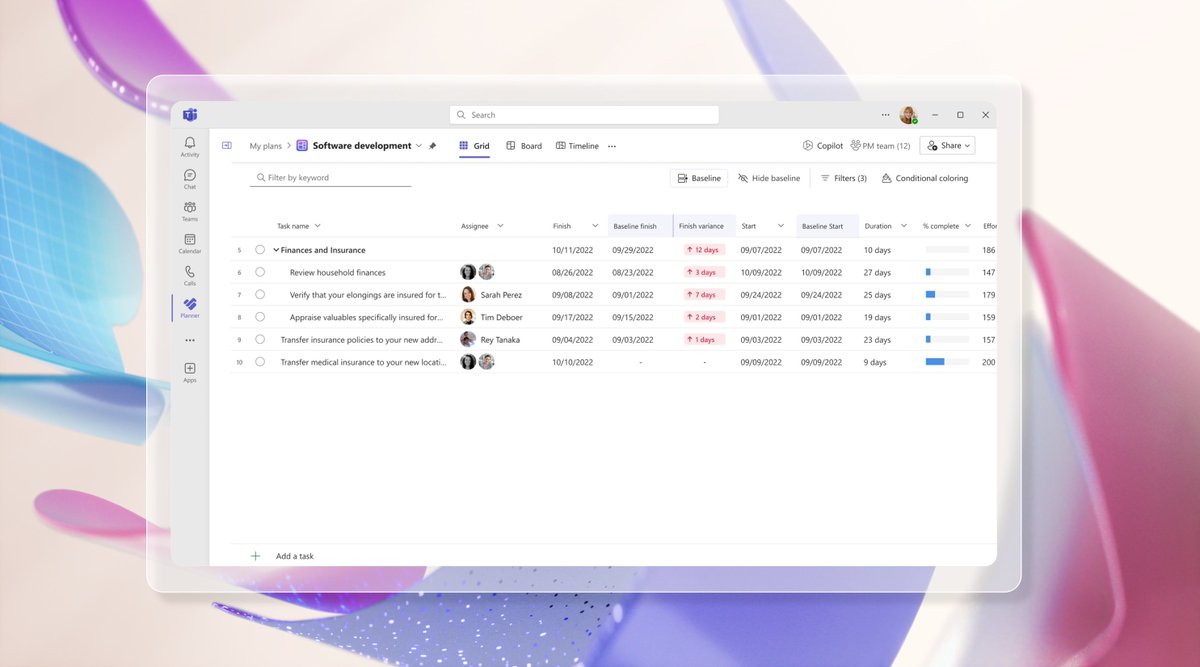Mark Transfer medical insurance task complete
Image resolution: width=1200 pixels, height=667 pixels.
click(x=260, y=362)
